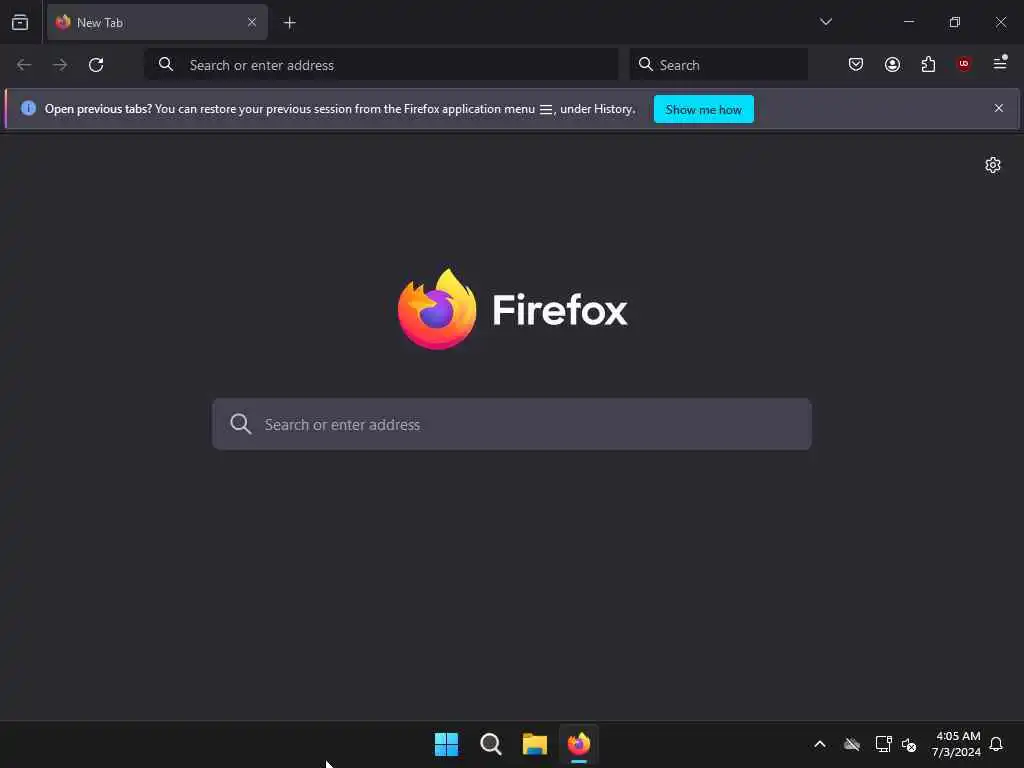Click the magnifier icon in the address bar
This screenshot has height=768, width=1024.
tap(166, 64)
